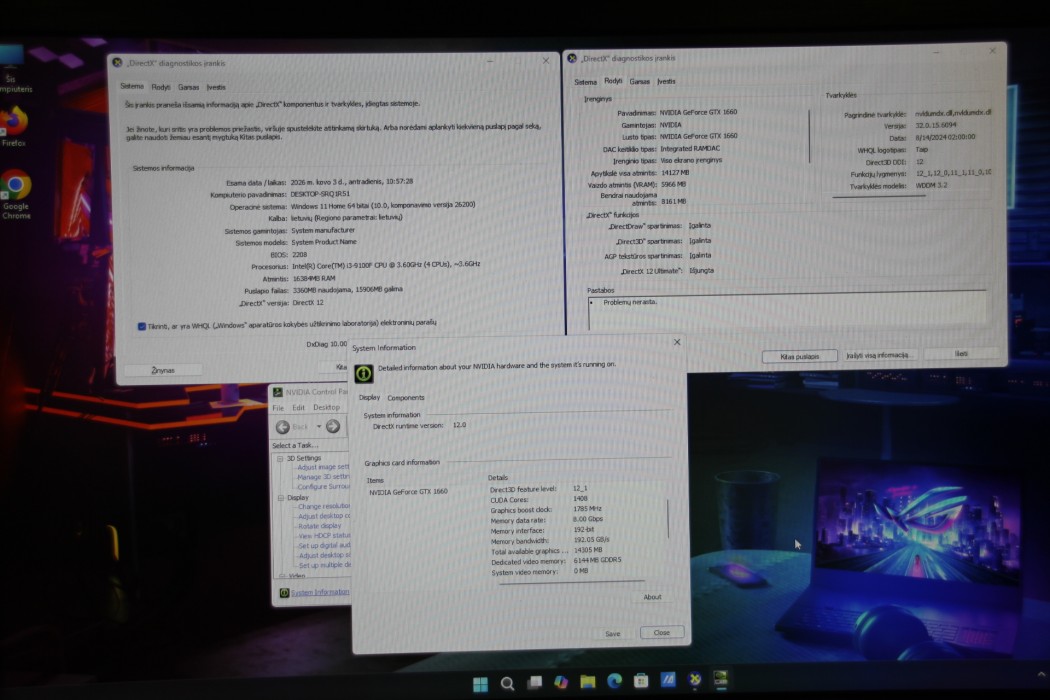Launch Microsoft Edge from the taskbar
The image size is (1050, 700).
point(614,683)
